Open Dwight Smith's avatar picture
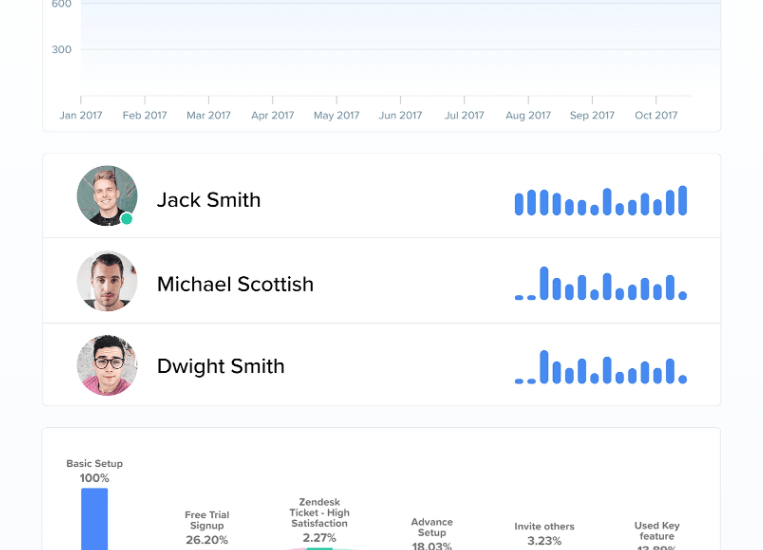The image size is (763, 550). point(107,366)
